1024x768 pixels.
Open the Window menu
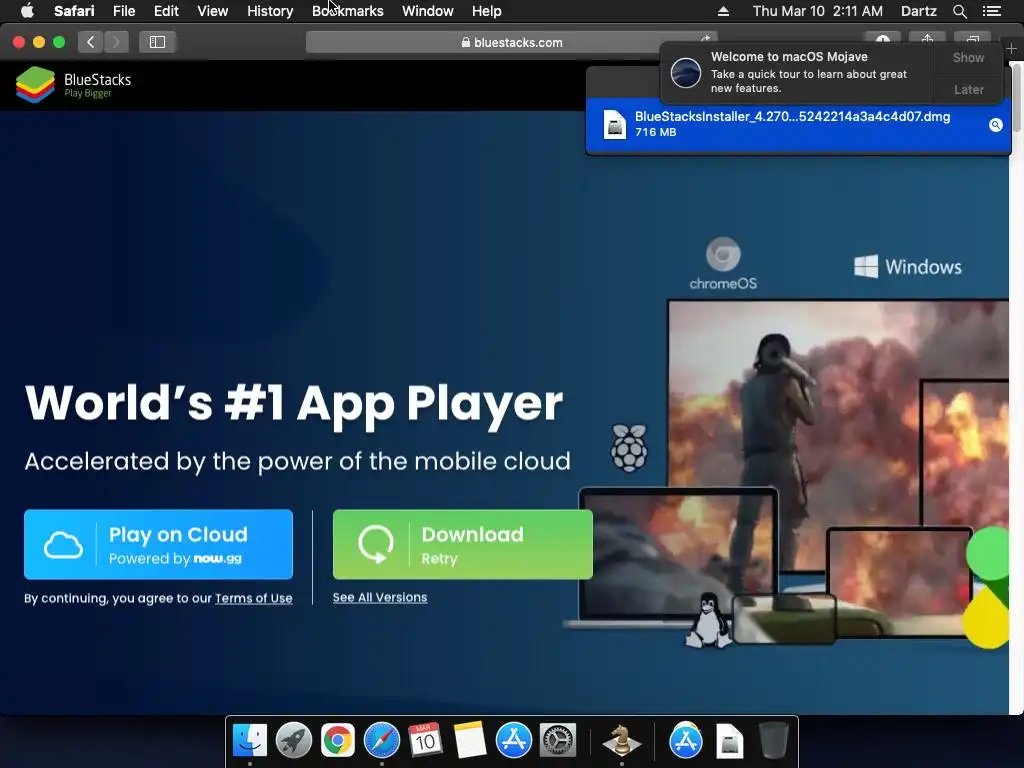428,10
